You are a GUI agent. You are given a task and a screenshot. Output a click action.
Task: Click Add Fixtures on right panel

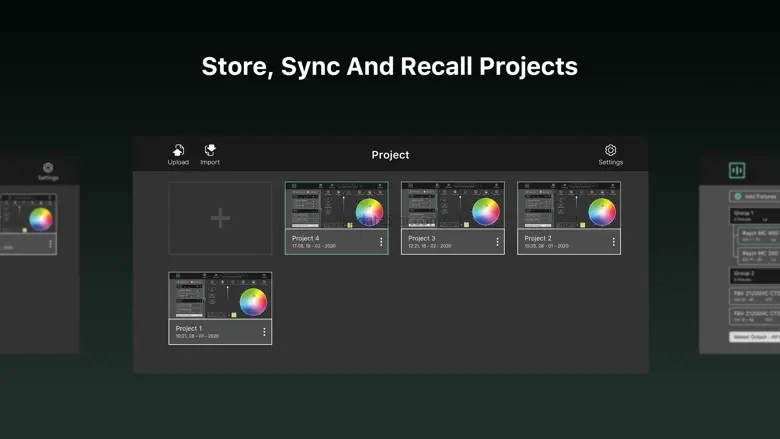pos(755,197)
